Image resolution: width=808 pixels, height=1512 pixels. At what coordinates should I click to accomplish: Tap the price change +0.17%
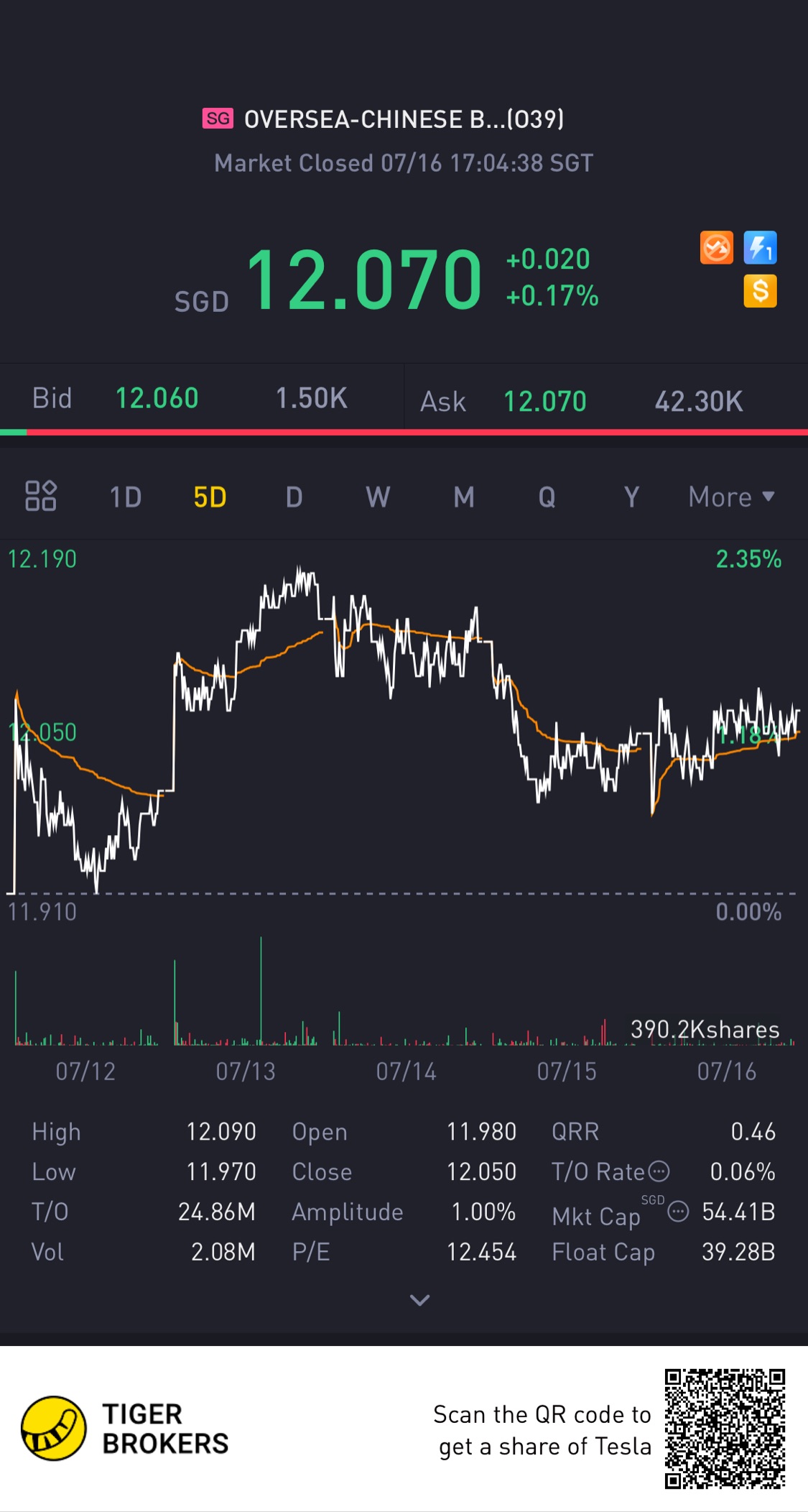point(552,295)
